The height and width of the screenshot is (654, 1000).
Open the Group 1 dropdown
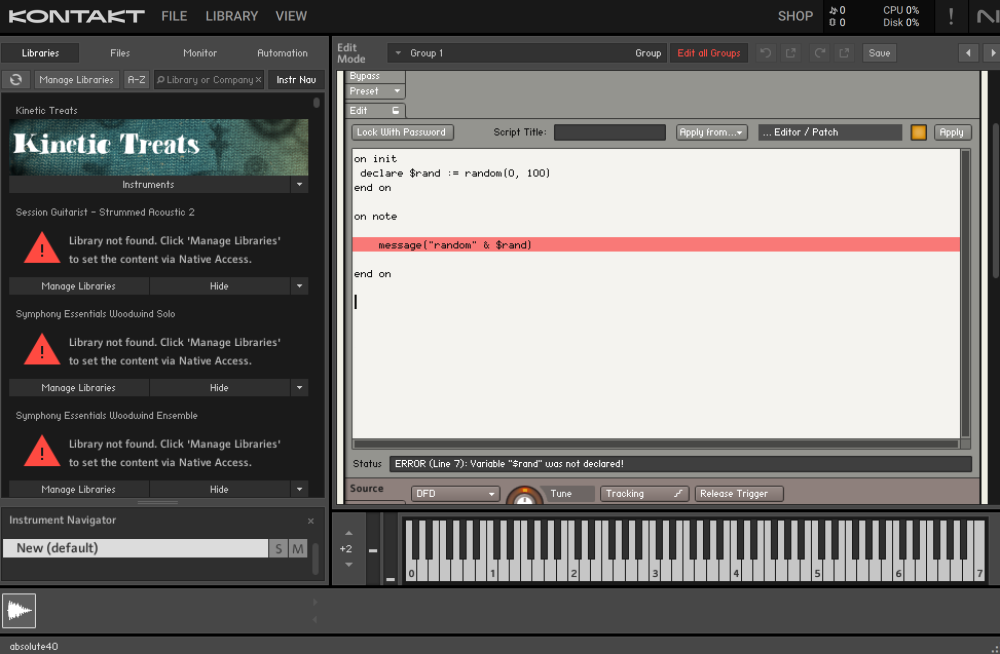point(397,53)
